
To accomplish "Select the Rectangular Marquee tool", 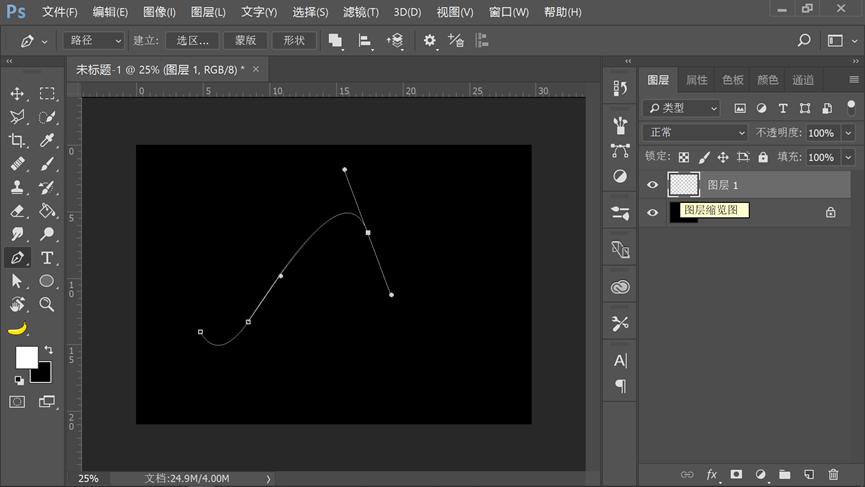I will [47, 93].
